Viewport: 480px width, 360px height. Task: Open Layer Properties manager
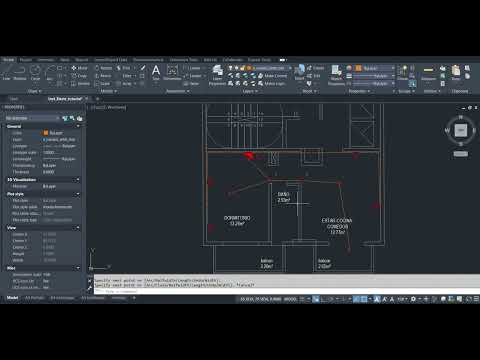218,75
